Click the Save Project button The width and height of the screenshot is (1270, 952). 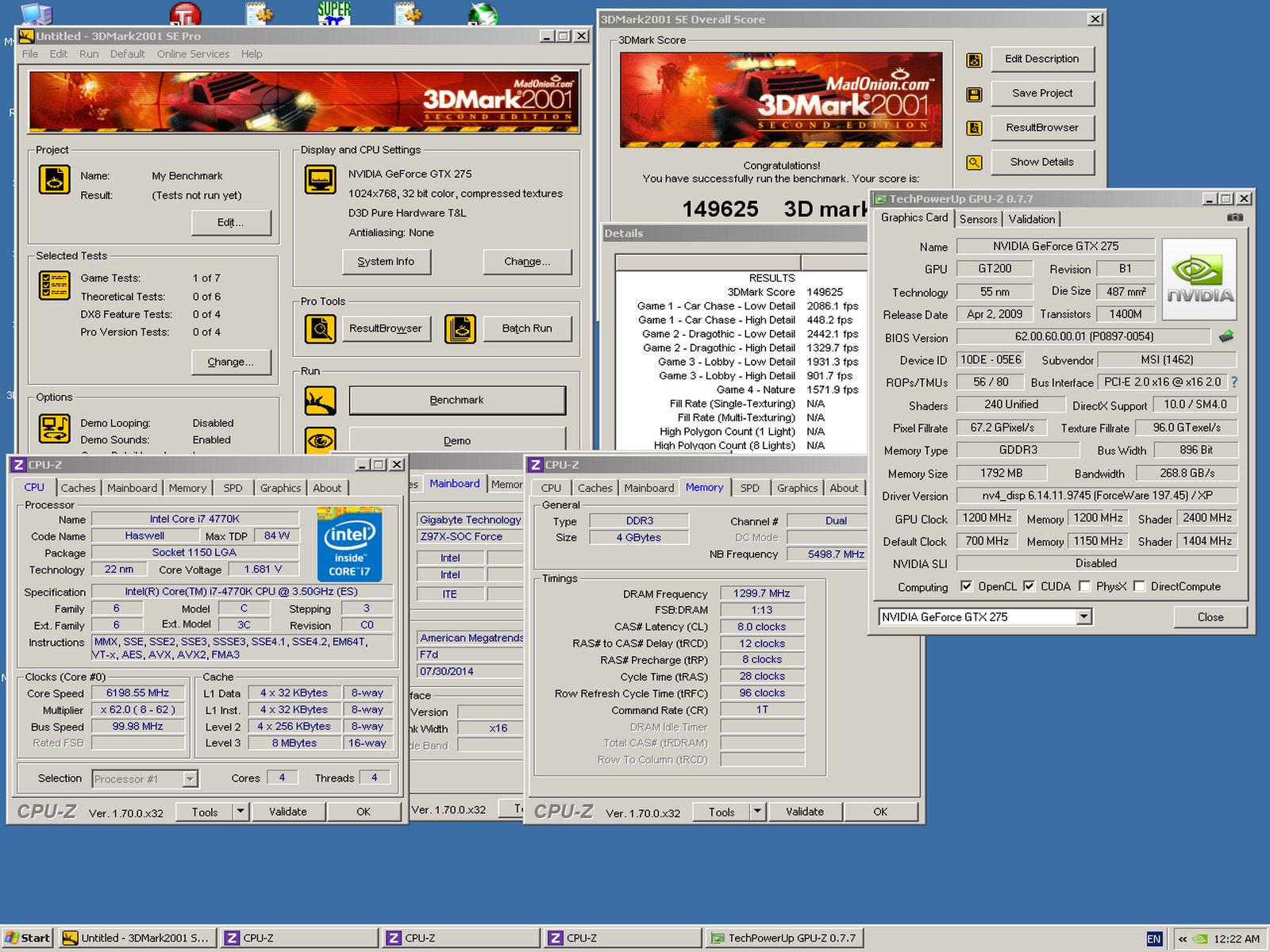(x=1042, y=93)
